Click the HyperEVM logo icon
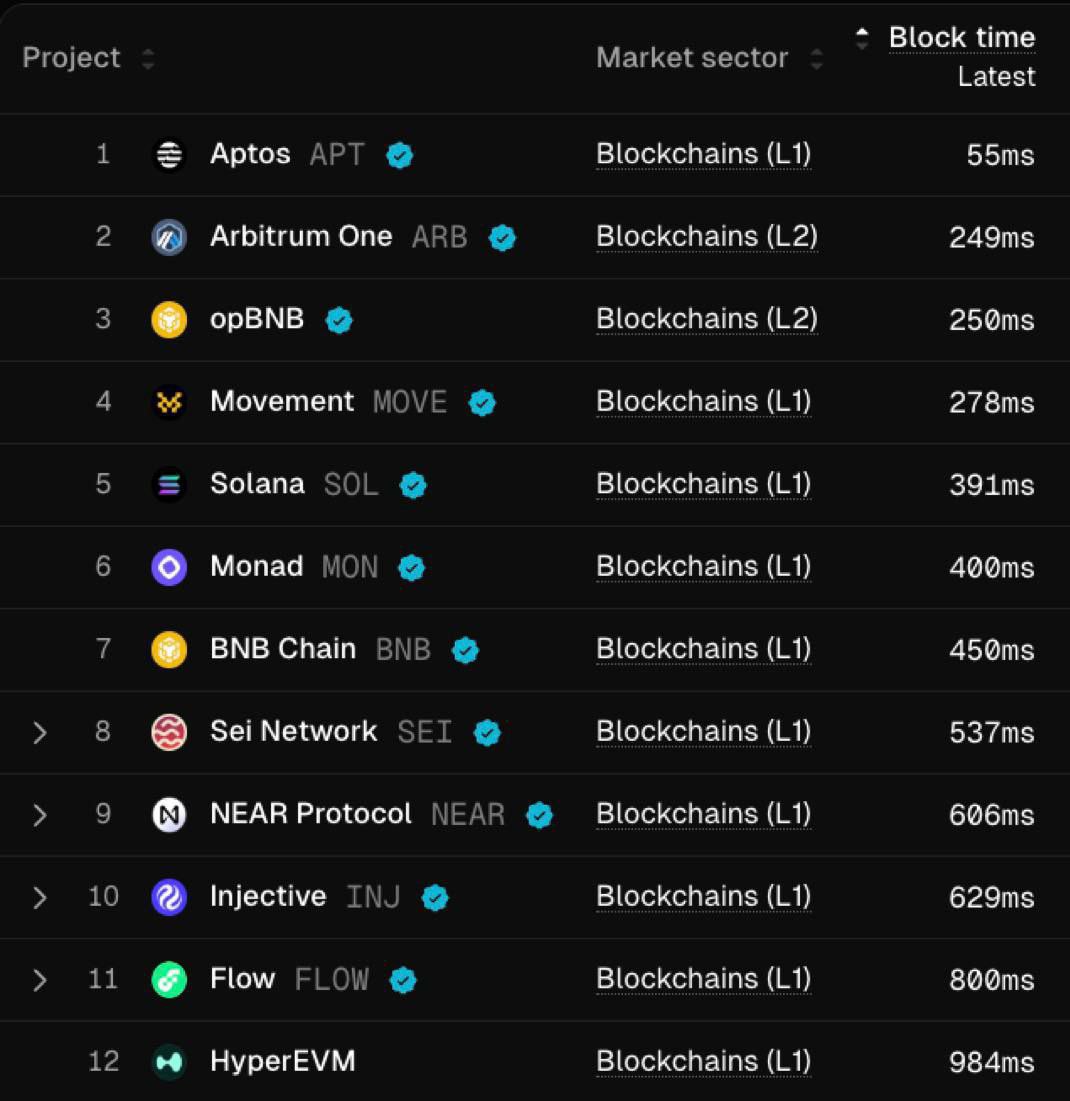 pyautogui.click(x=169, y=1062)
